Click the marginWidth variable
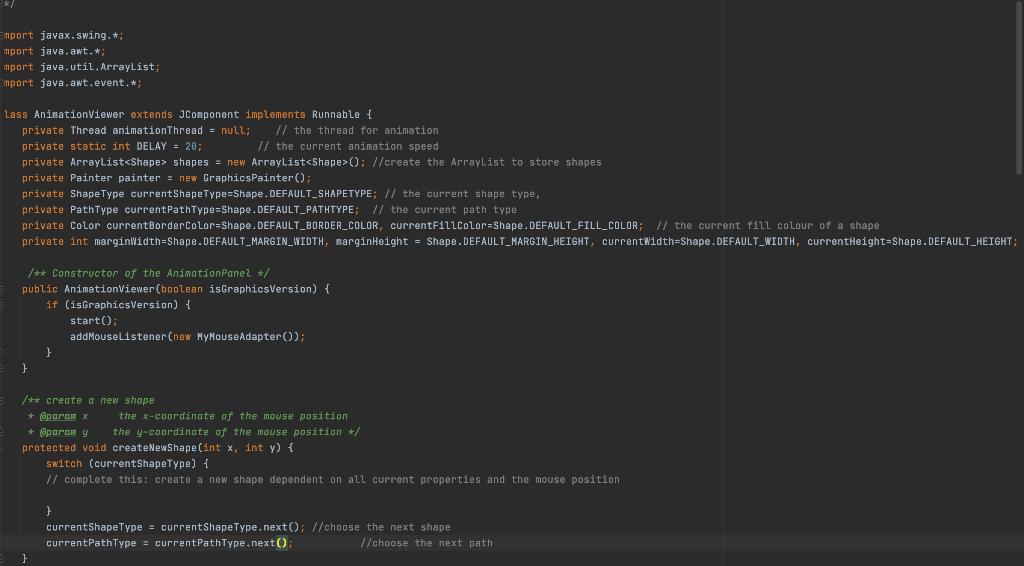The height and width of the screenshot is (566, 1024). tap(127, 242)
